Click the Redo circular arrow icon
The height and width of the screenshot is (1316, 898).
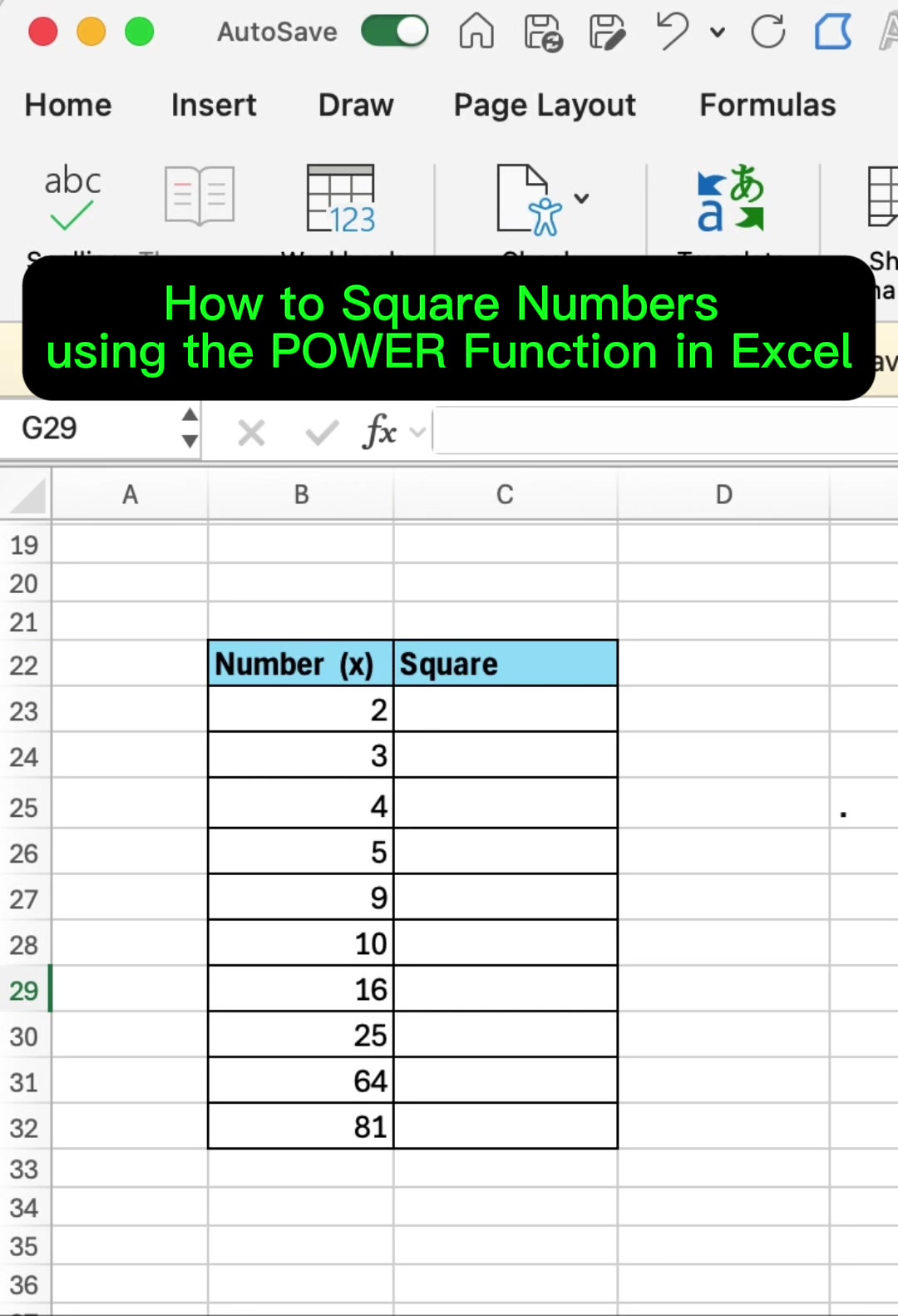(x=767, y=32)
